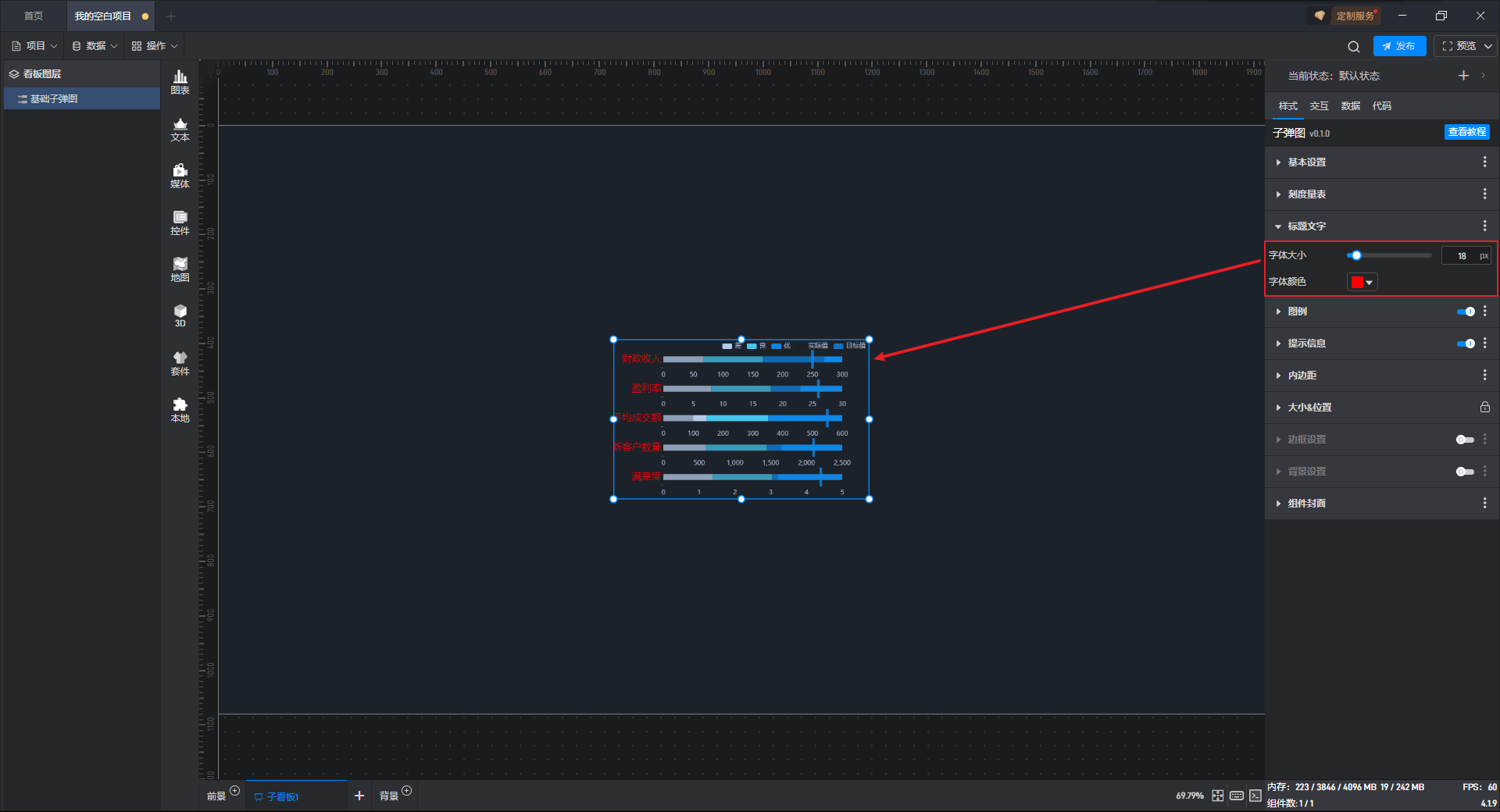Select the 前景 foreground layer button
The image size is (1500, 812).
tap(216, 796)
